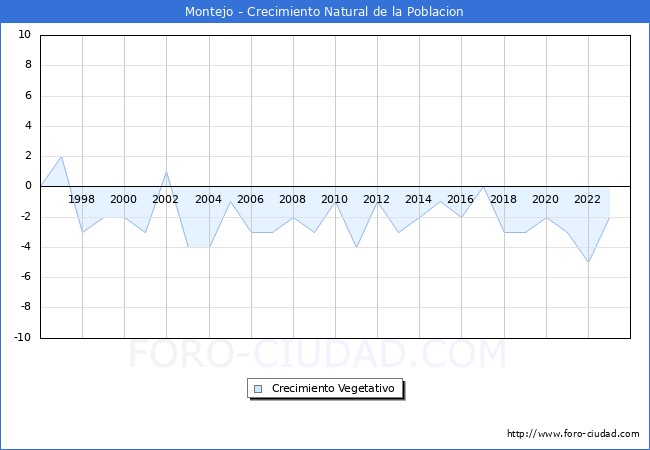Click the light blue legend color swatch
The image size is (650, 450).
[258, 389]
